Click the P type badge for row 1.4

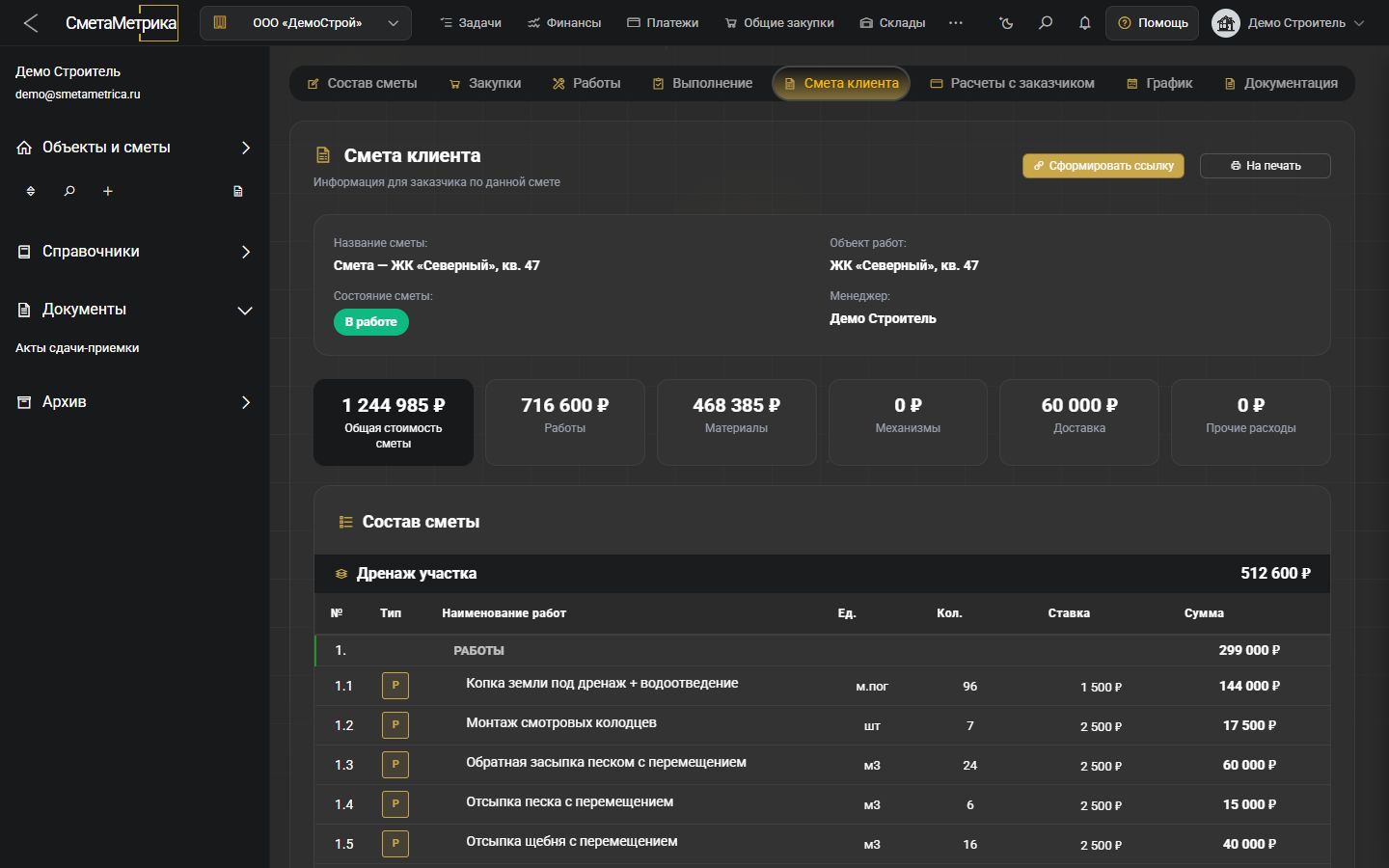tap(395, 804)
